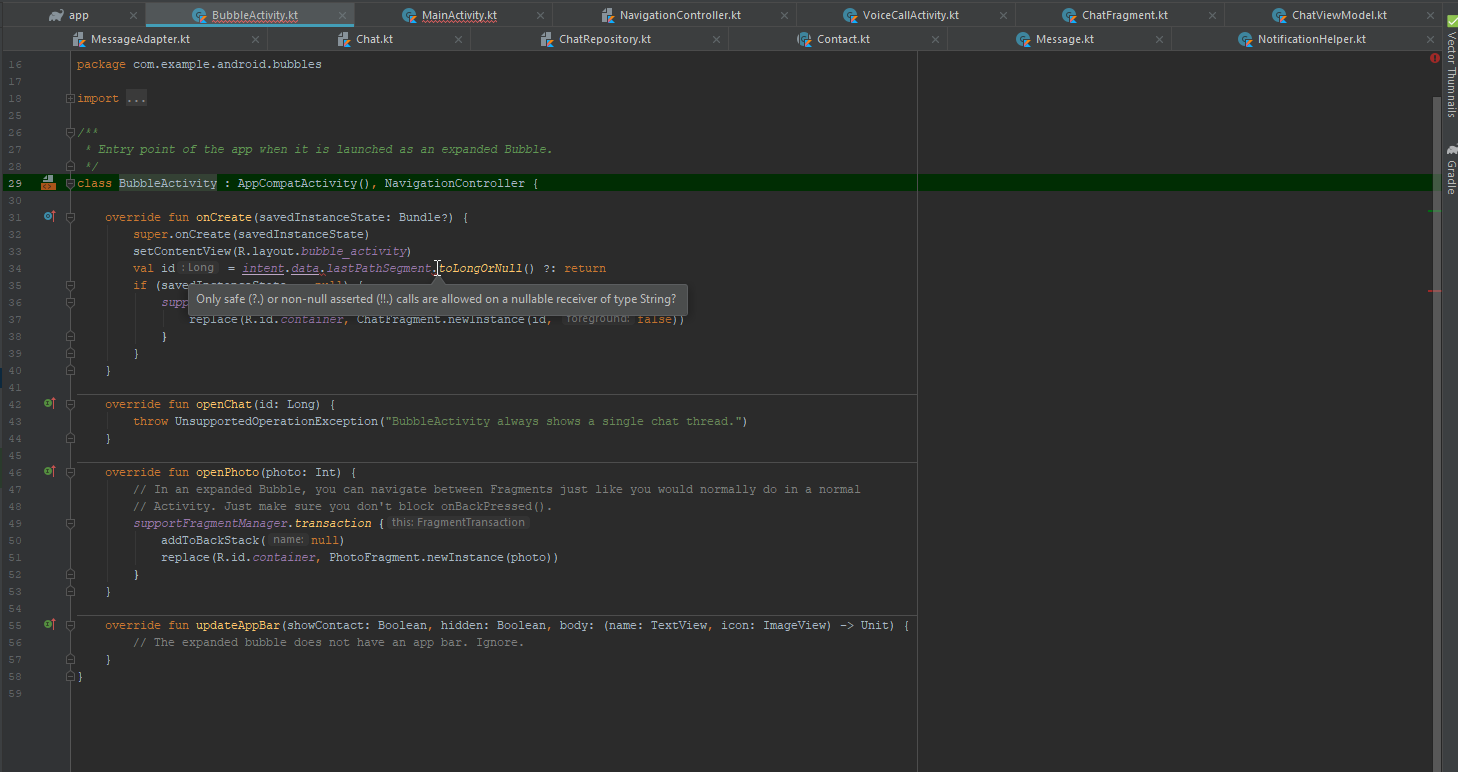Collapse the openPhoto function fold
1458x772 pixels.
coord(70,472)
